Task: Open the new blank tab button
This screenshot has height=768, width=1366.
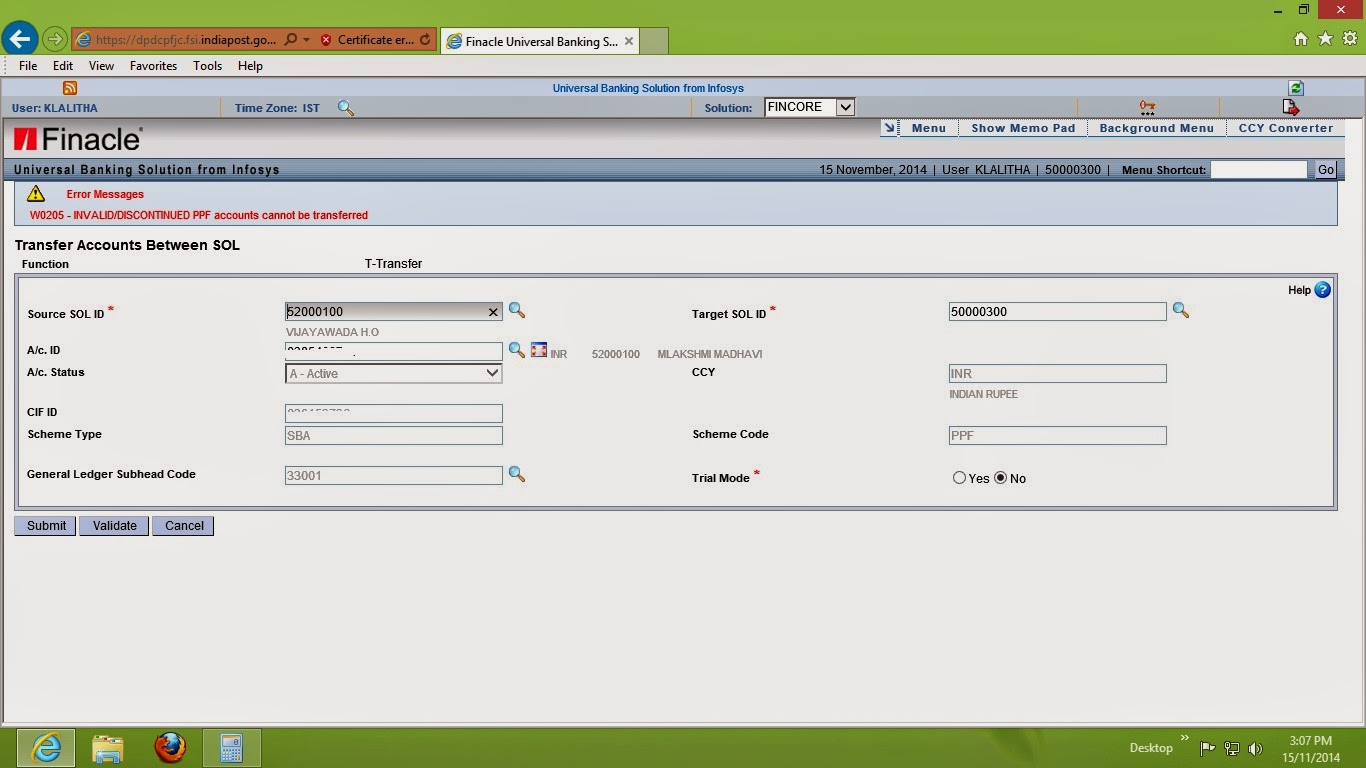Action: [x=654, y=41]
